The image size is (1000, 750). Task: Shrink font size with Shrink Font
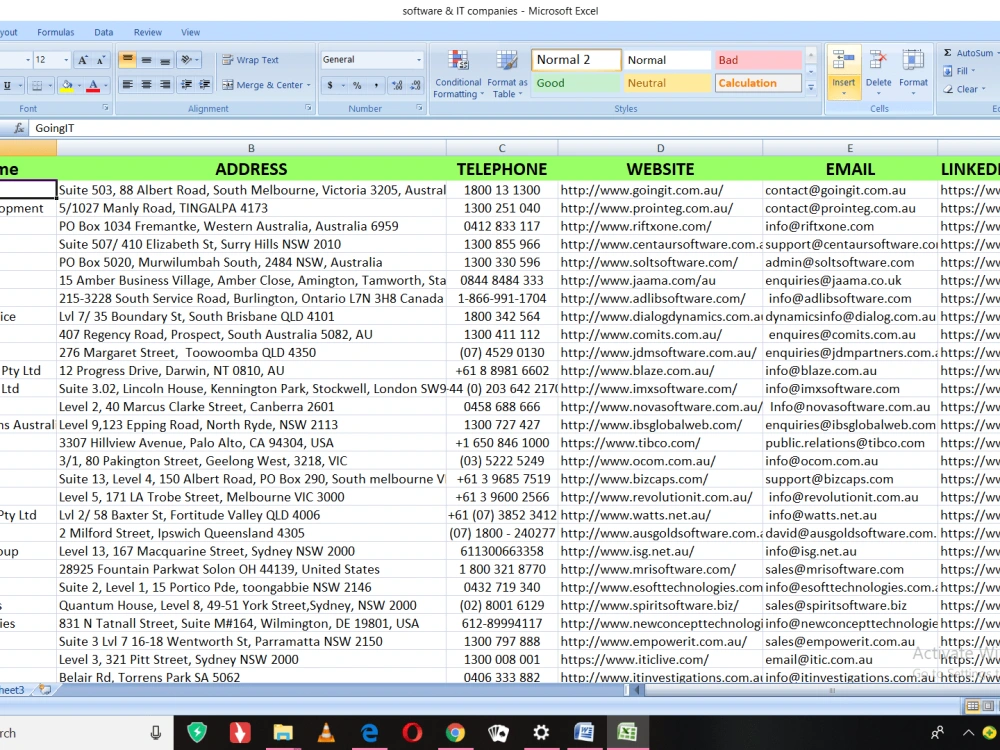point(100,60)
